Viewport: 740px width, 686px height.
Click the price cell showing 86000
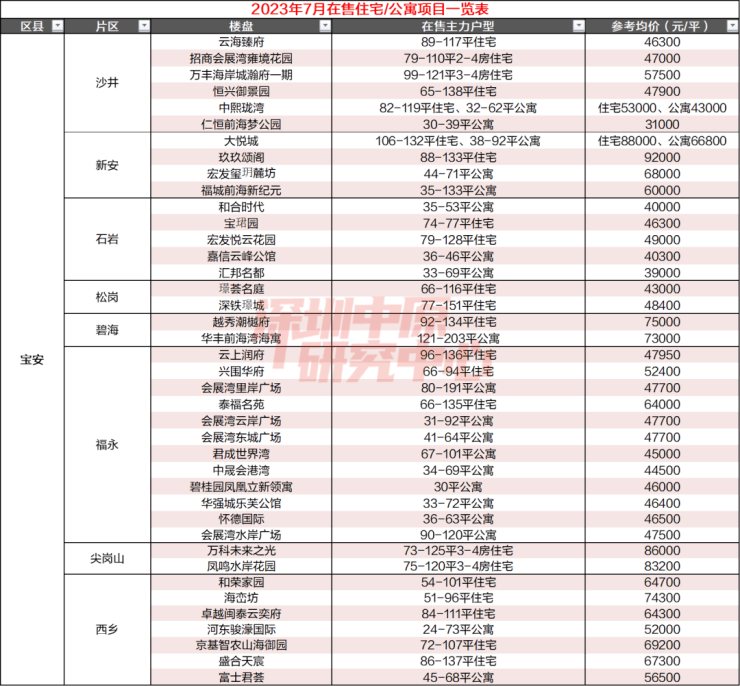click(x=662, y=551)
